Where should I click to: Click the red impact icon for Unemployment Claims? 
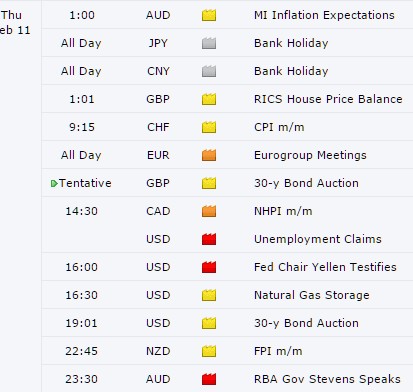(x=209, y=239)
